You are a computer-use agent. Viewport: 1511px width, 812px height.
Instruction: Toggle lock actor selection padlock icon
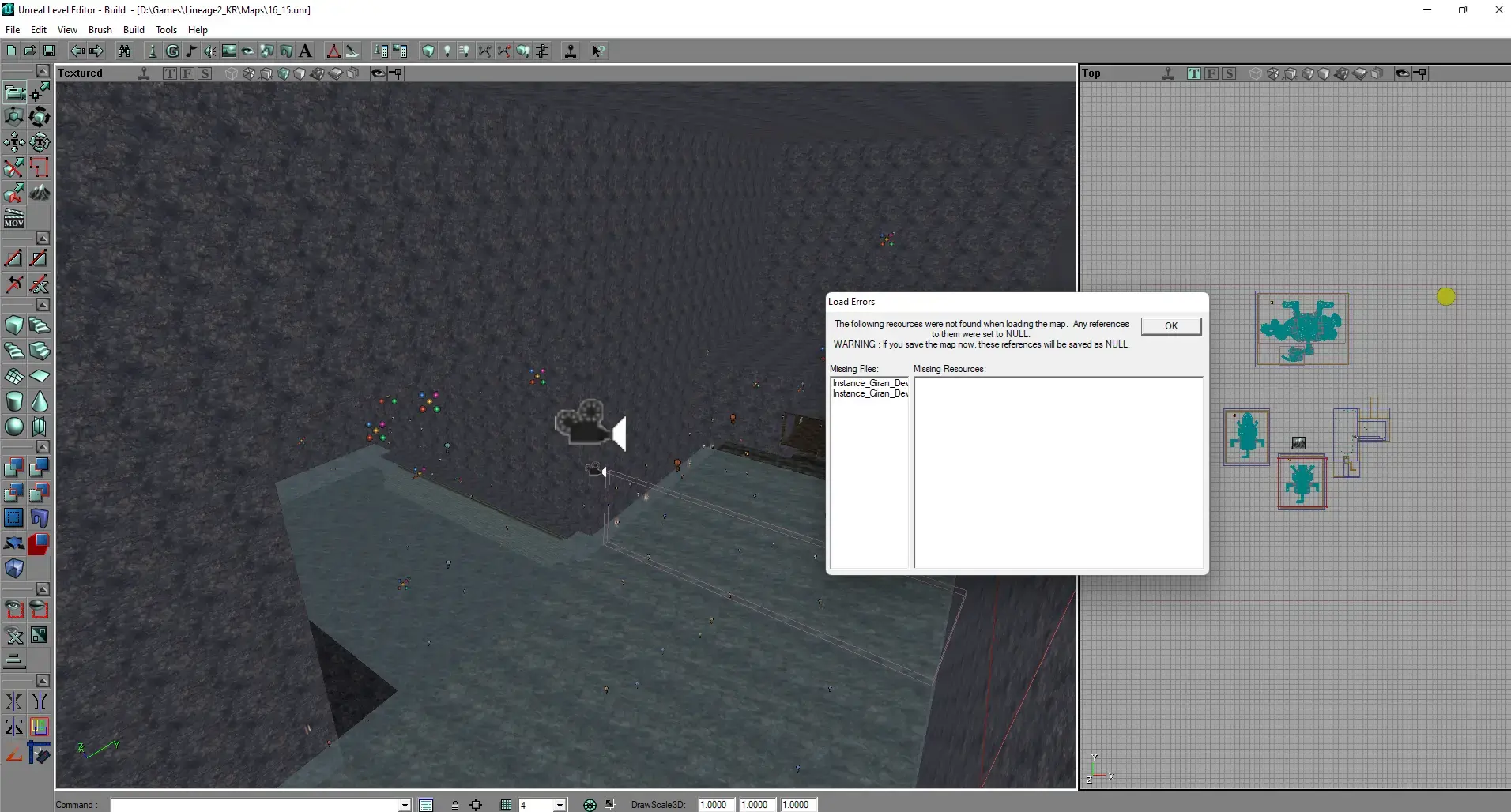point(454,805)
